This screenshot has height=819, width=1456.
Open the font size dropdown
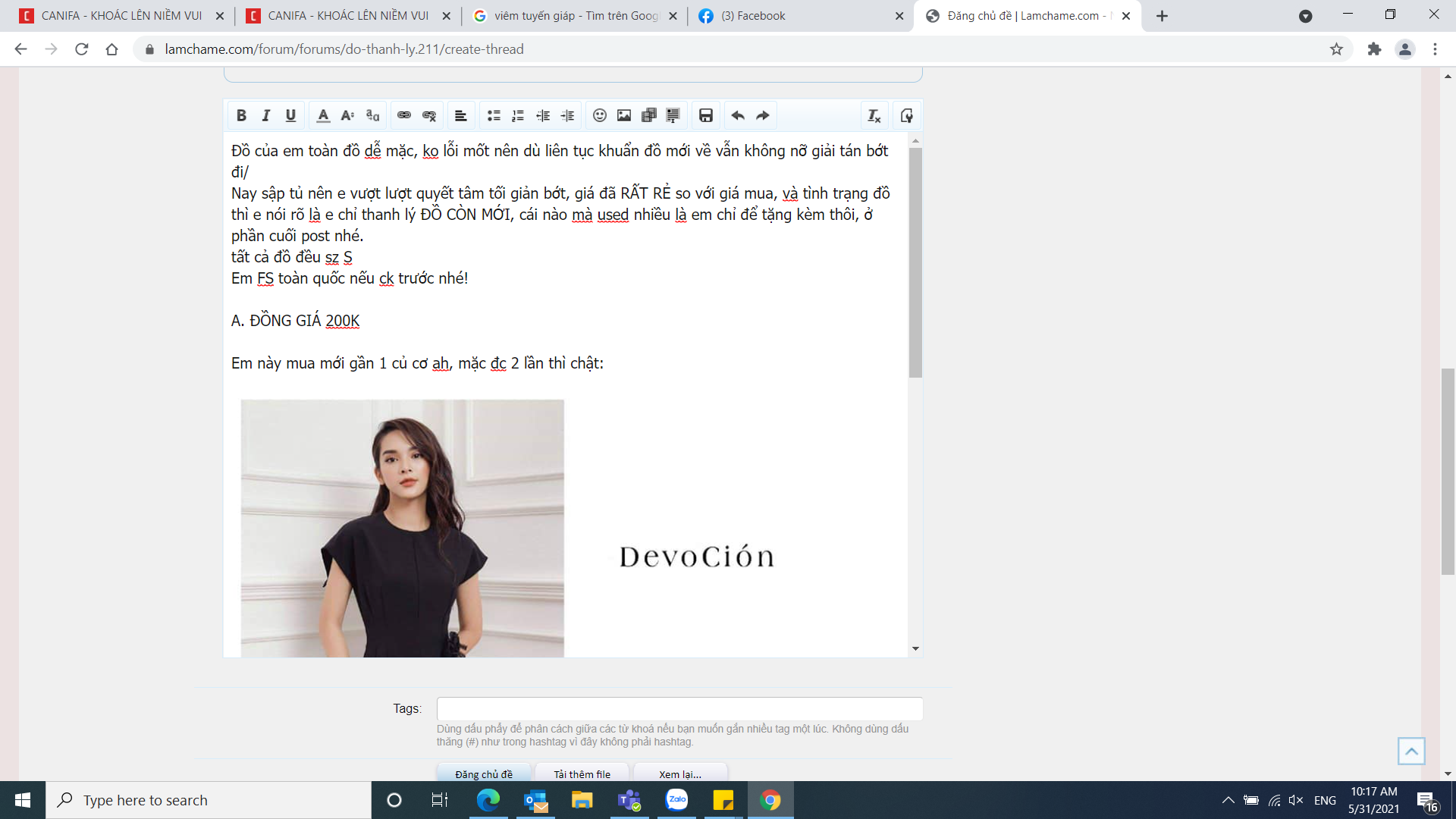(347, 115)
